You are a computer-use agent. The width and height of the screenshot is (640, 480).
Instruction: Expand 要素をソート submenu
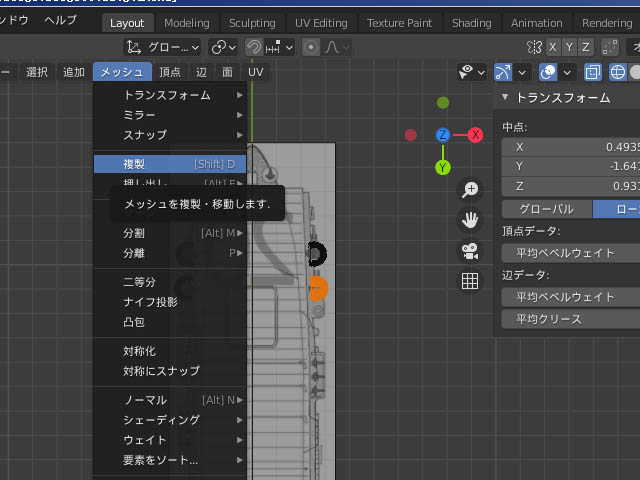(x=170, y=460)
